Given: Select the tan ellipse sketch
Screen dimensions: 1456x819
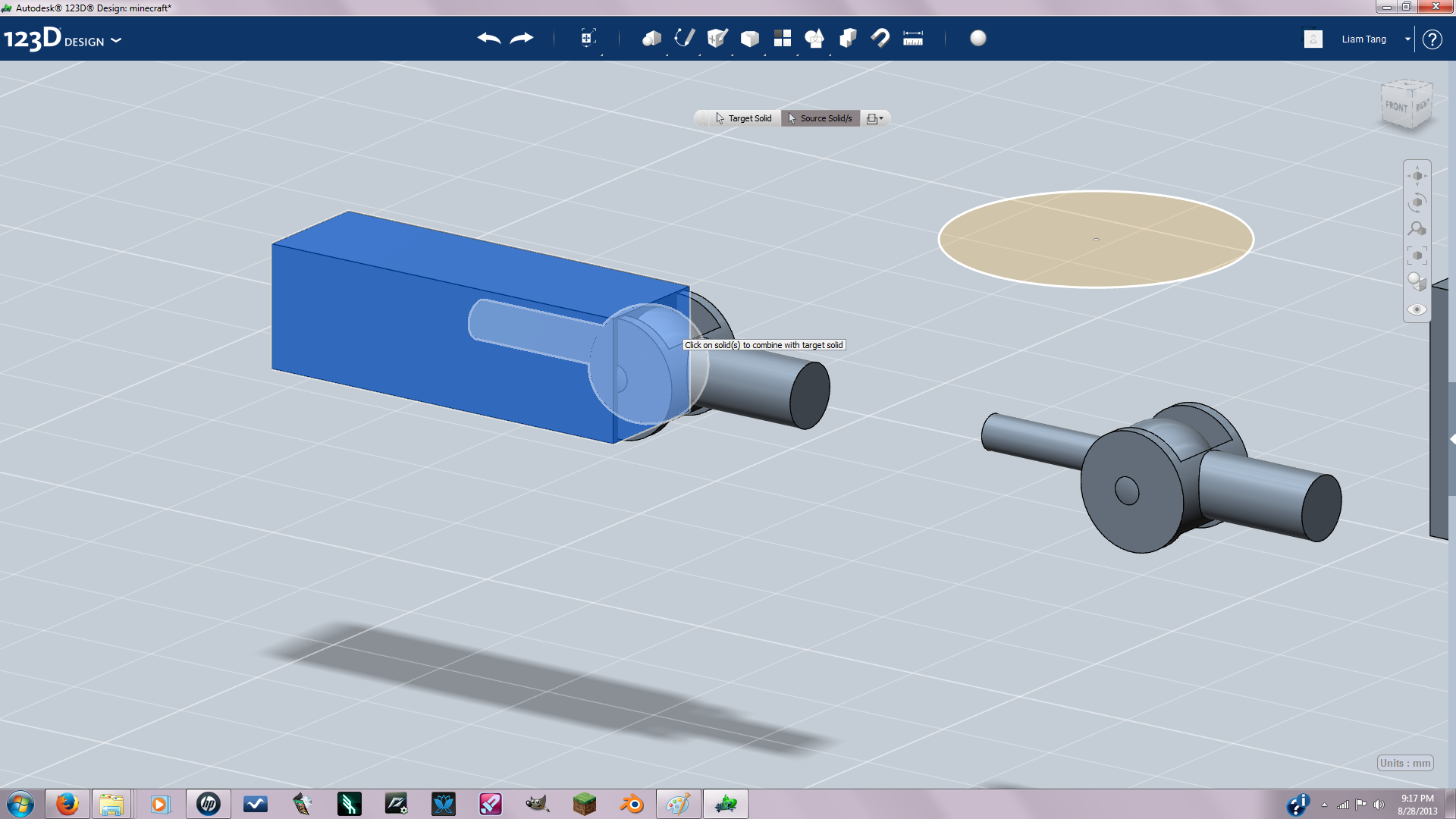Looking at the screenshot, I should [1096, 239].
